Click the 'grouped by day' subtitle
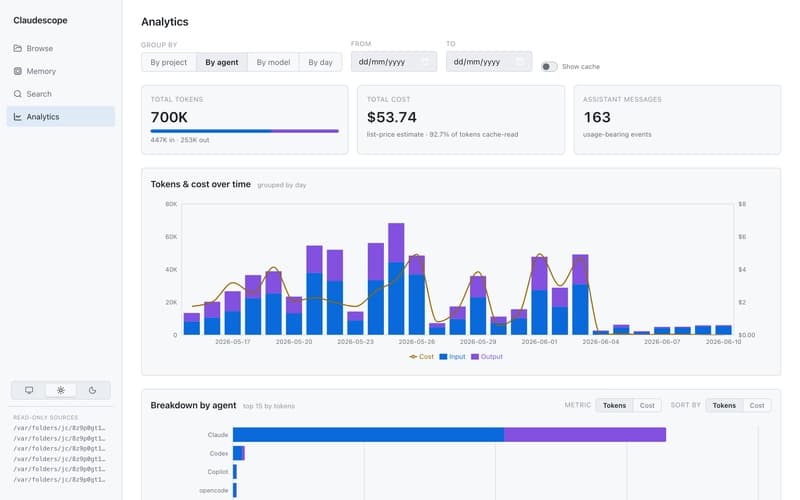This screenshot has height=500, width=800. tap(282, 185)
